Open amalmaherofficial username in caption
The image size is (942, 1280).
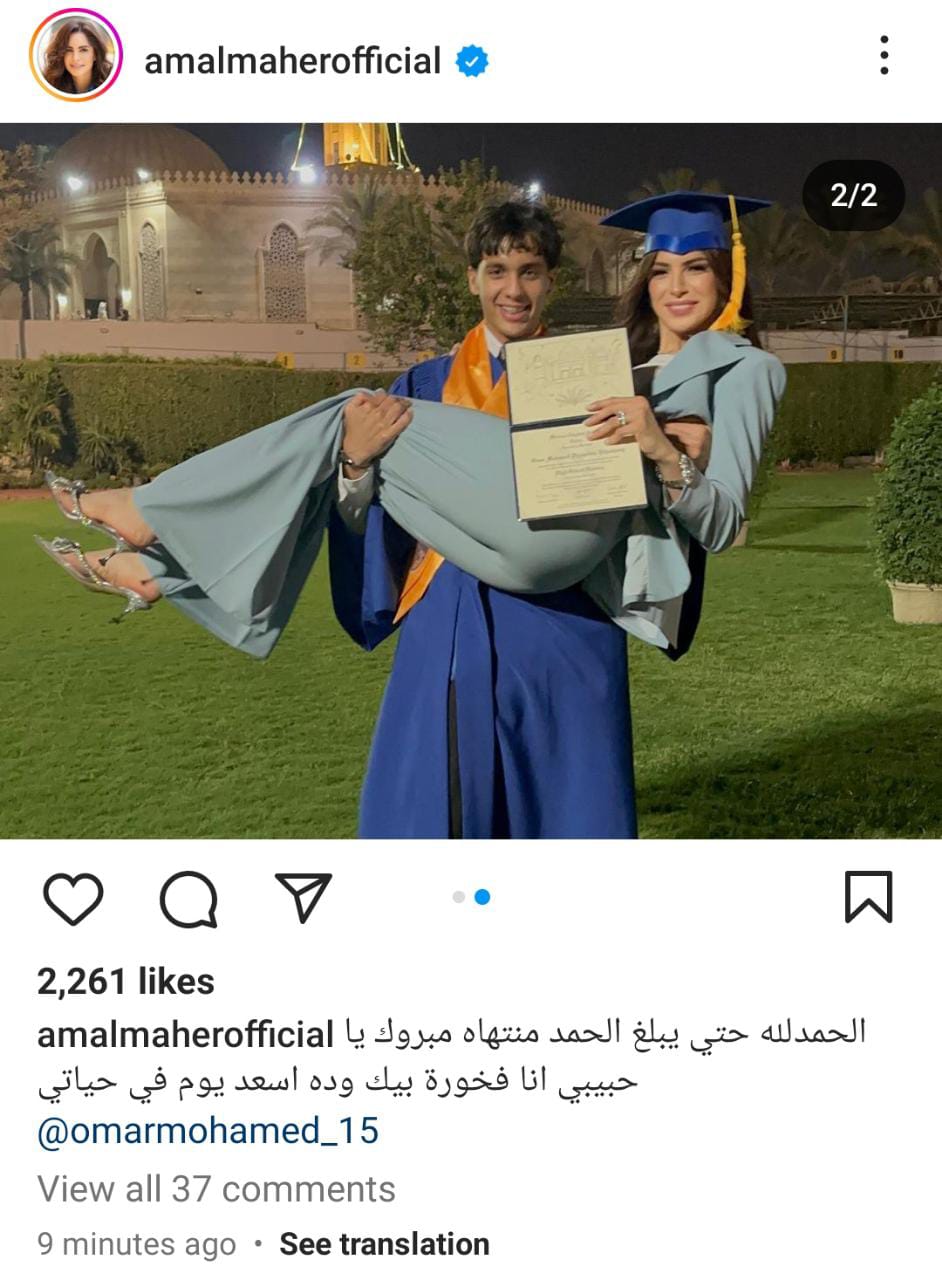click(185, 1035)
